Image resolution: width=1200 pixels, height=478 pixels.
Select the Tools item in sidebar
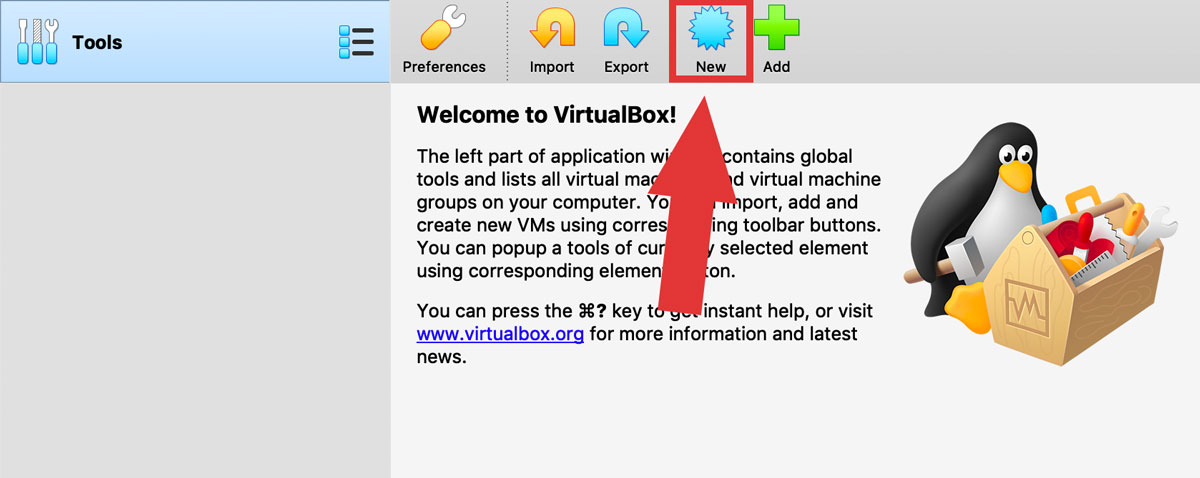(195, 42)
